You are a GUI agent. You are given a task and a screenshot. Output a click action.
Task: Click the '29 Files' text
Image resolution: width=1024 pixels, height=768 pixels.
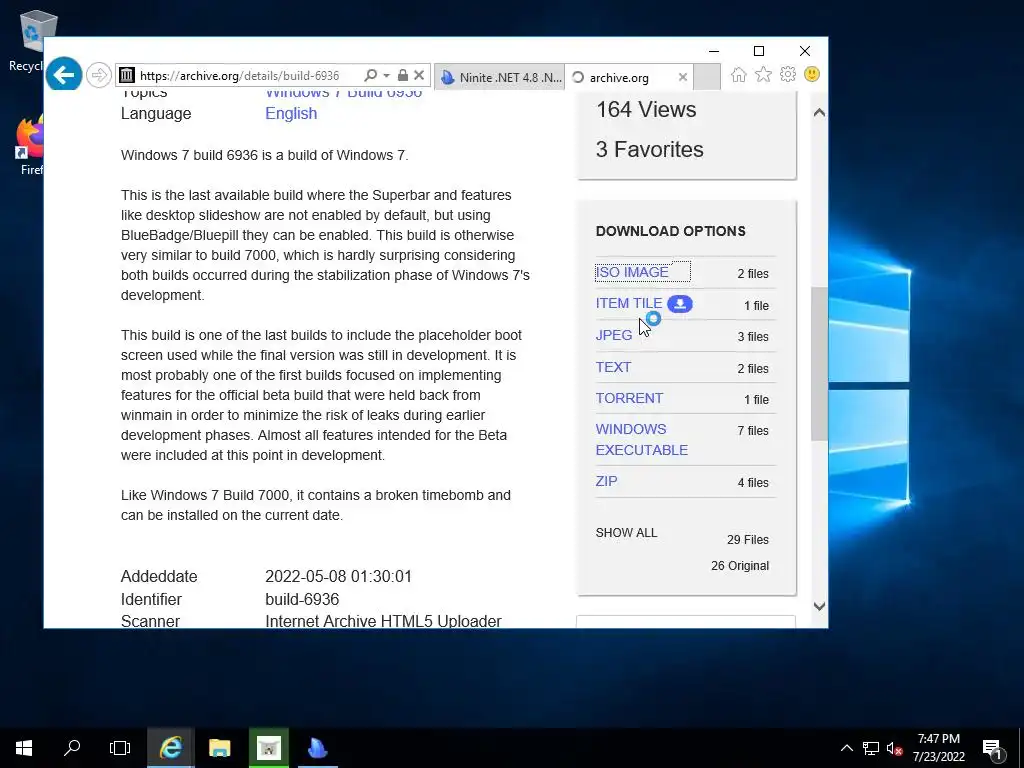click(748, 539)
